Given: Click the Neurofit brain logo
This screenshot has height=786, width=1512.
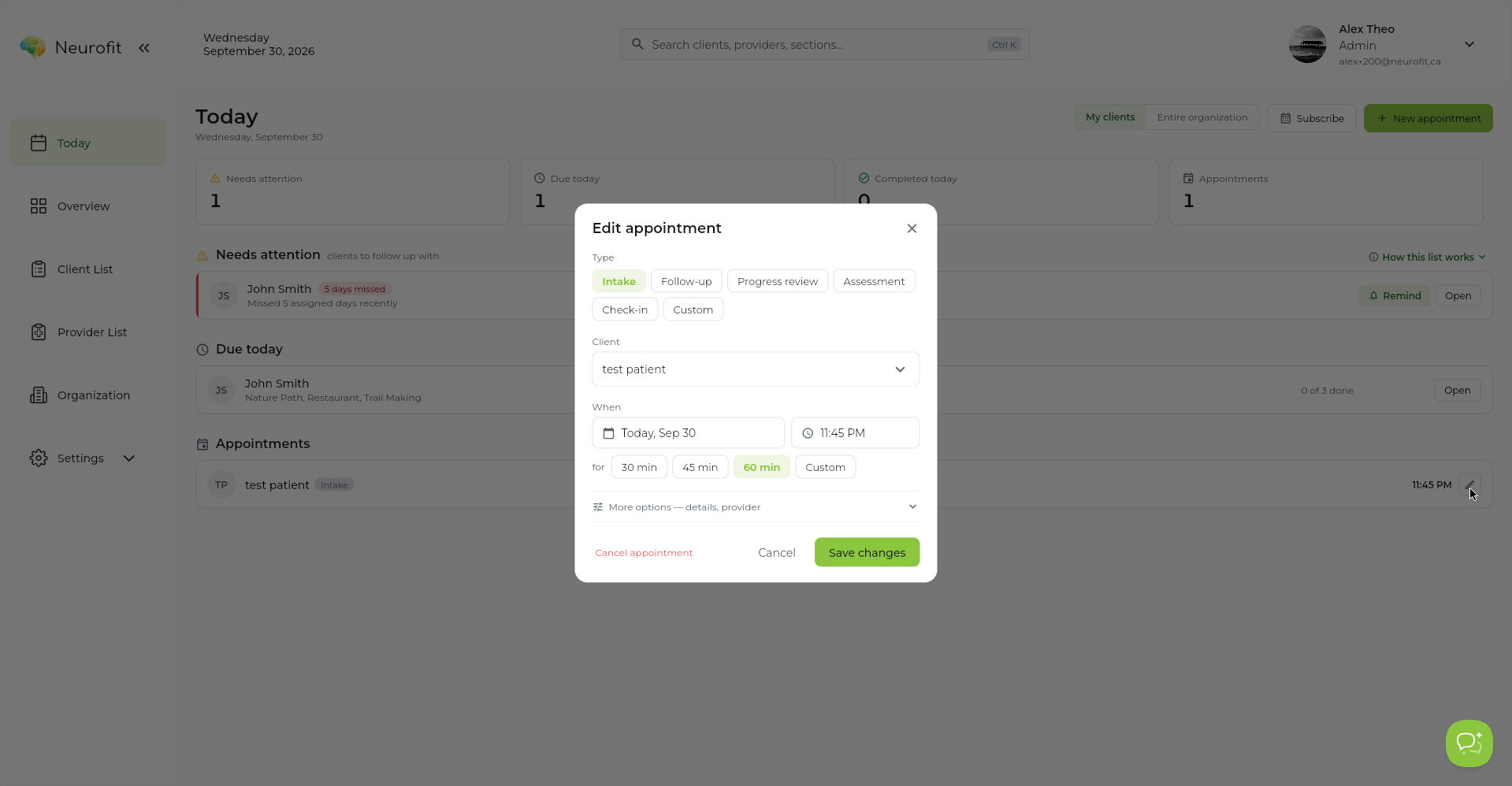Looking at the screenshot, I should [32, 47].
